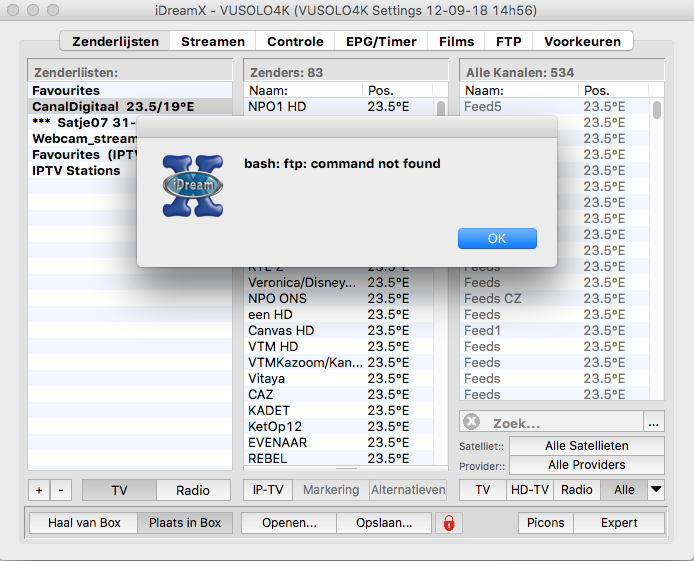Click the Opslaan button
The height and width of the screenshot is (561, 694).
(x=383, y=523)
